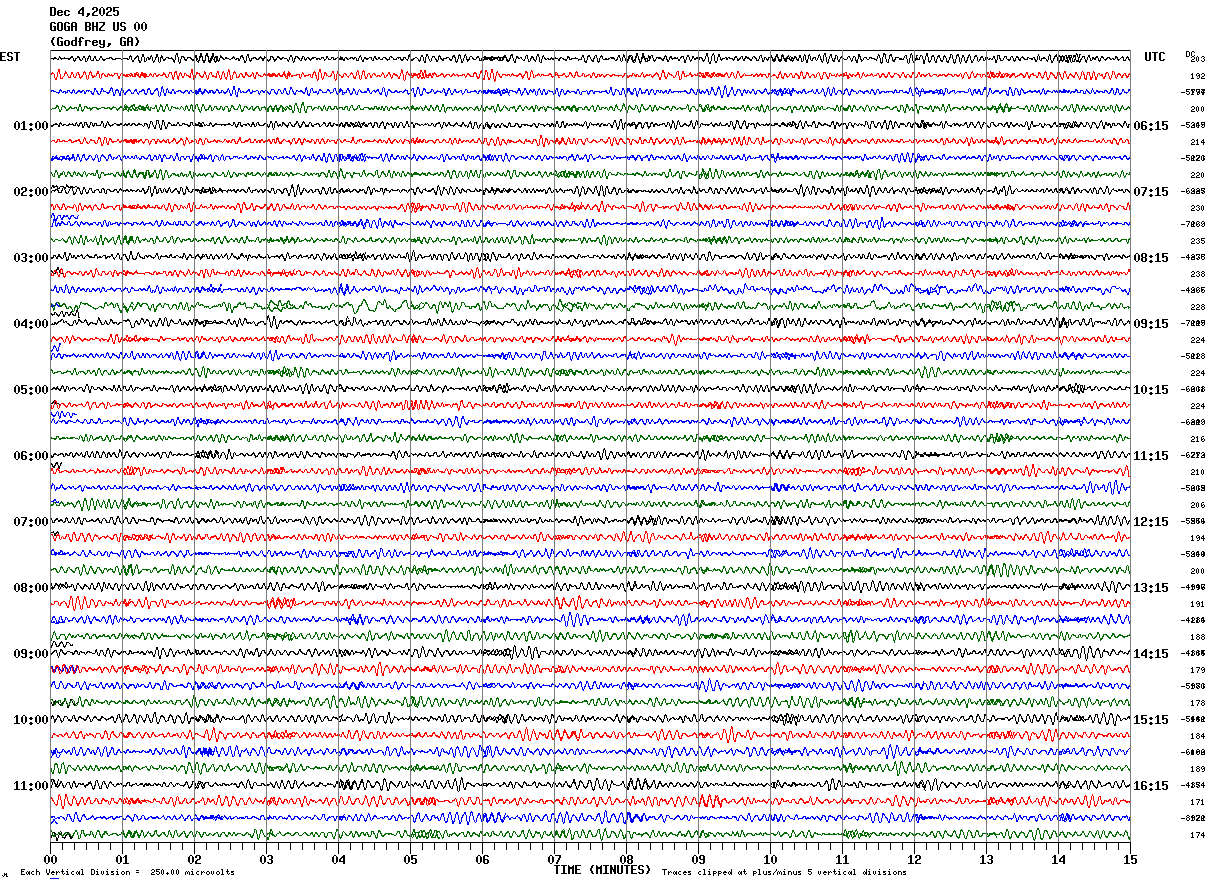Click the DC offset value '220'

(1197, 175)
